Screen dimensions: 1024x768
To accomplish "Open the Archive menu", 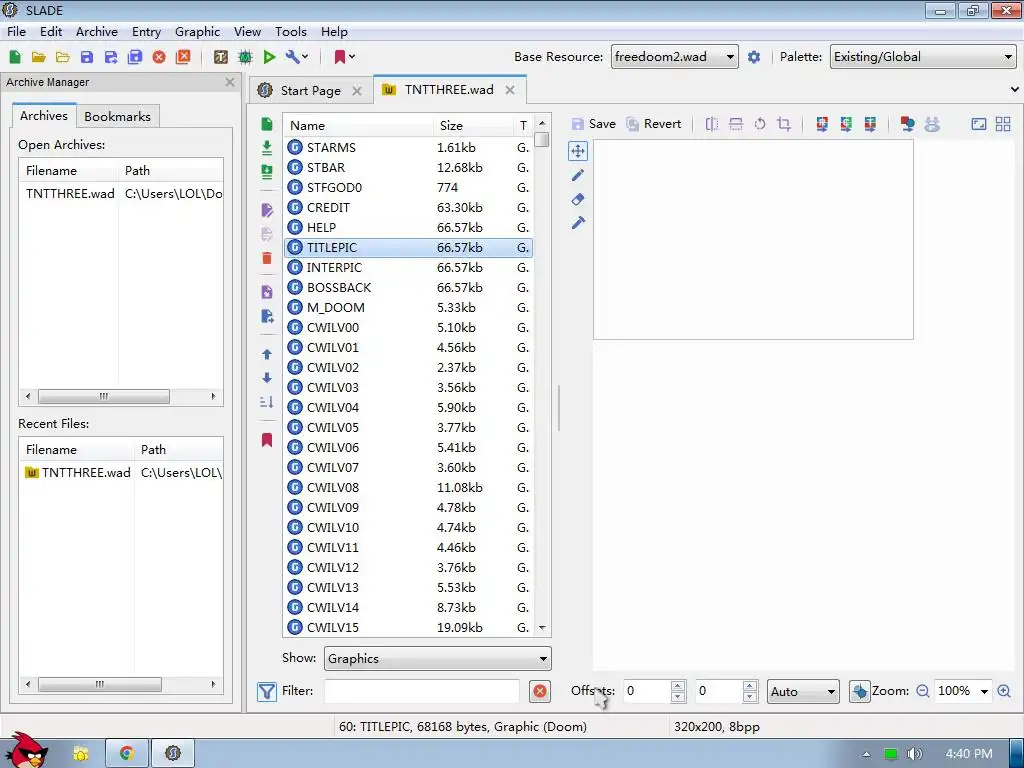I will (x=97, y=31).
